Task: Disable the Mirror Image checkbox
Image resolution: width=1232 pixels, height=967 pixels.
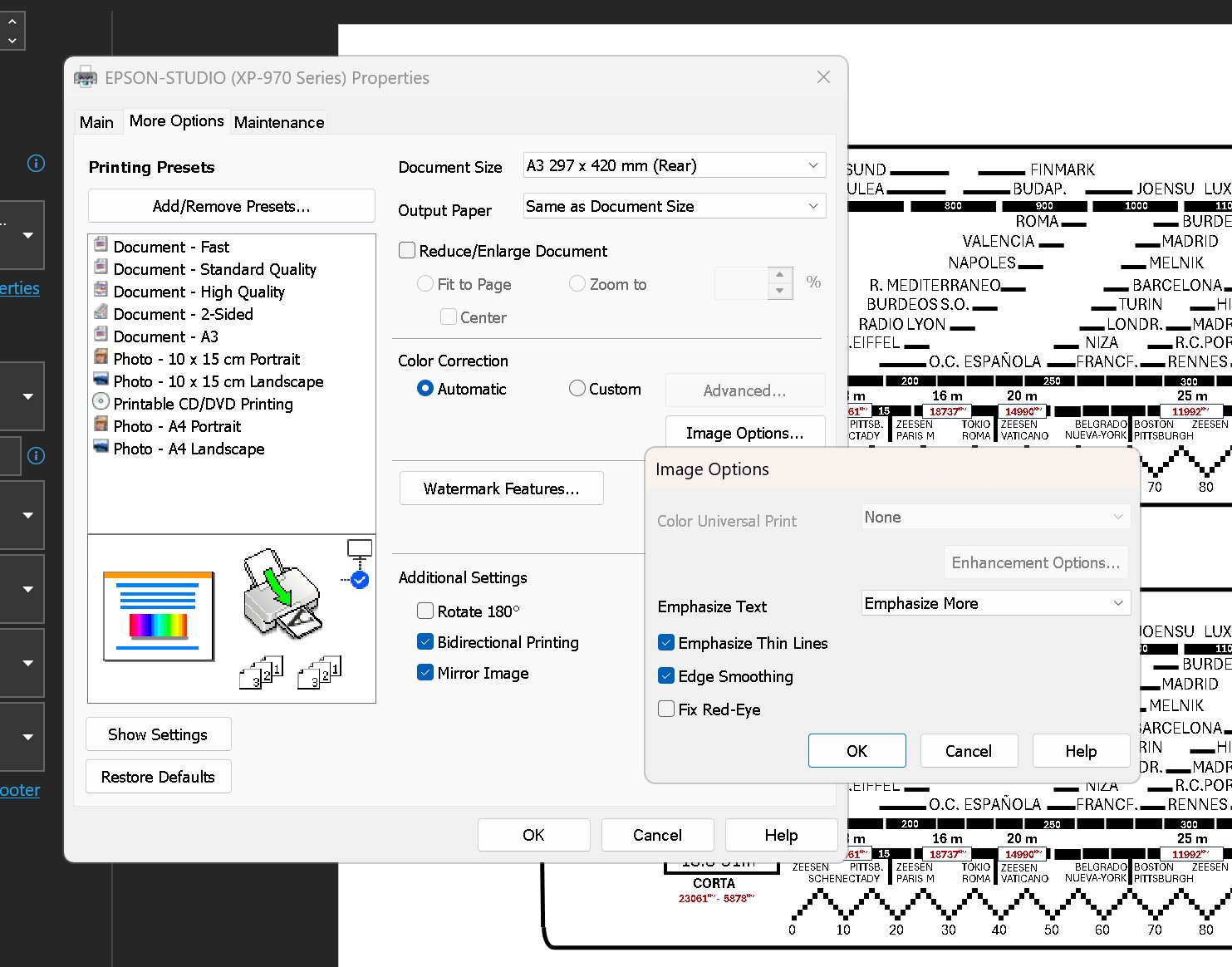Action: pyautogui.click(x=425, y=673)
